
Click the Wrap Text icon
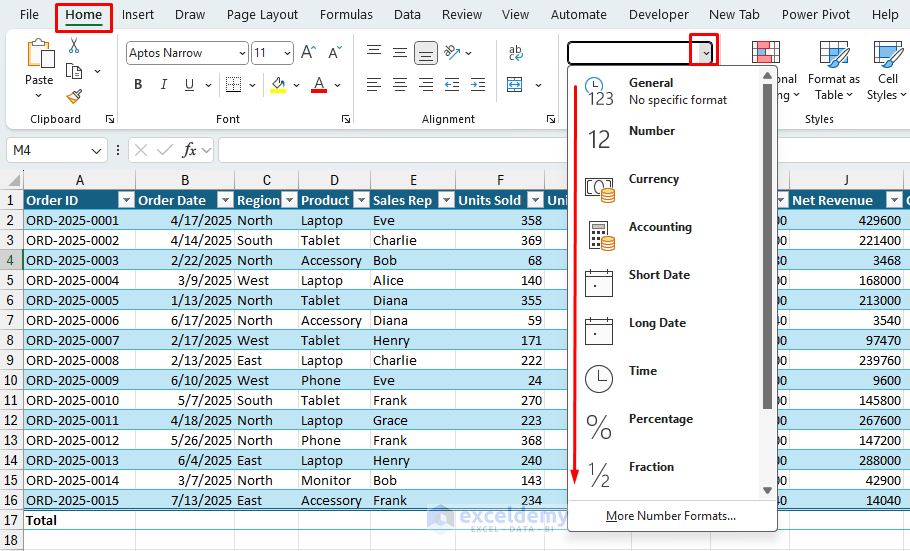point(515,53)
